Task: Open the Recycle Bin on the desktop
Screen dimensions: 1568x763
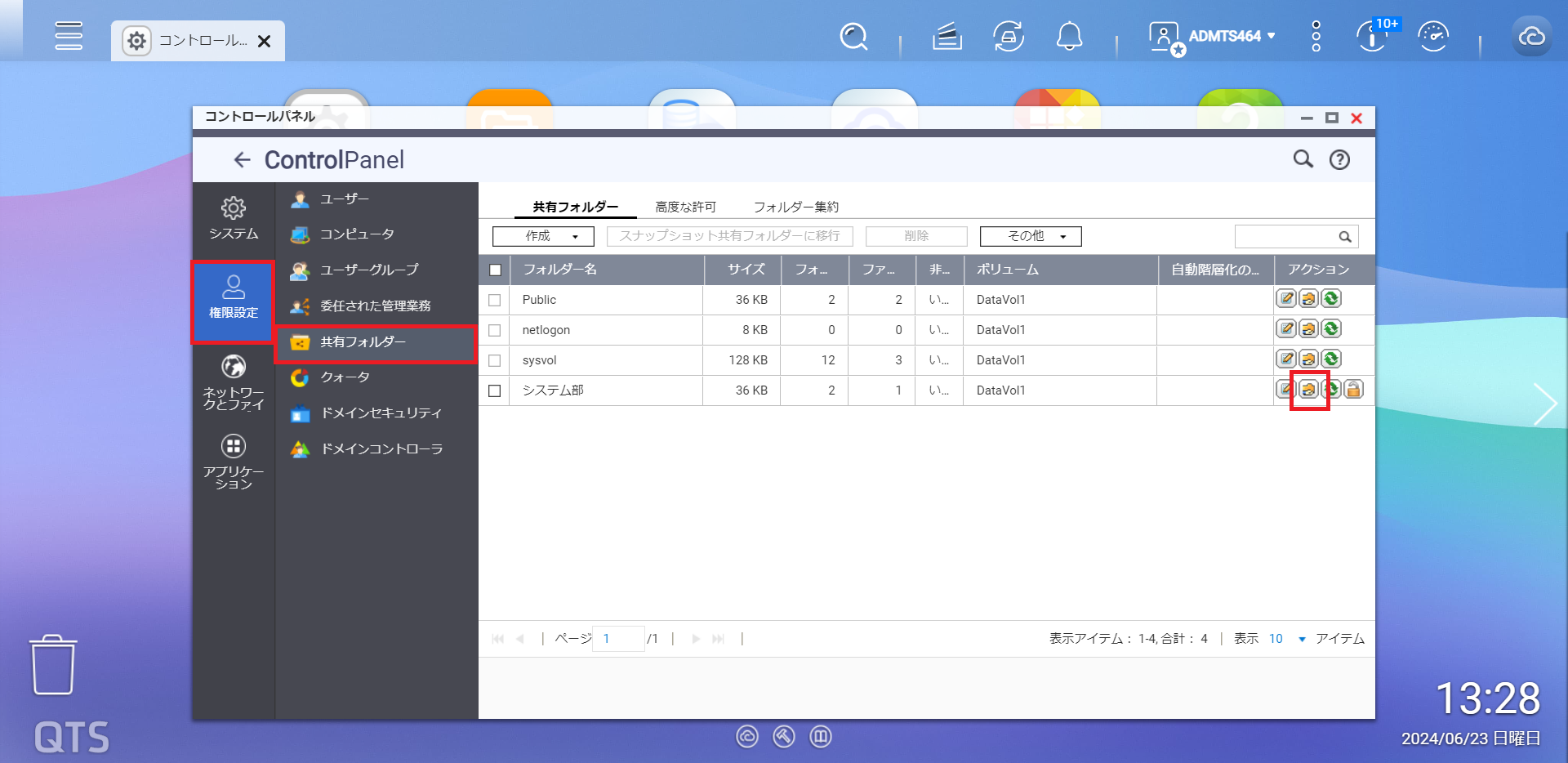Action: 54,665
